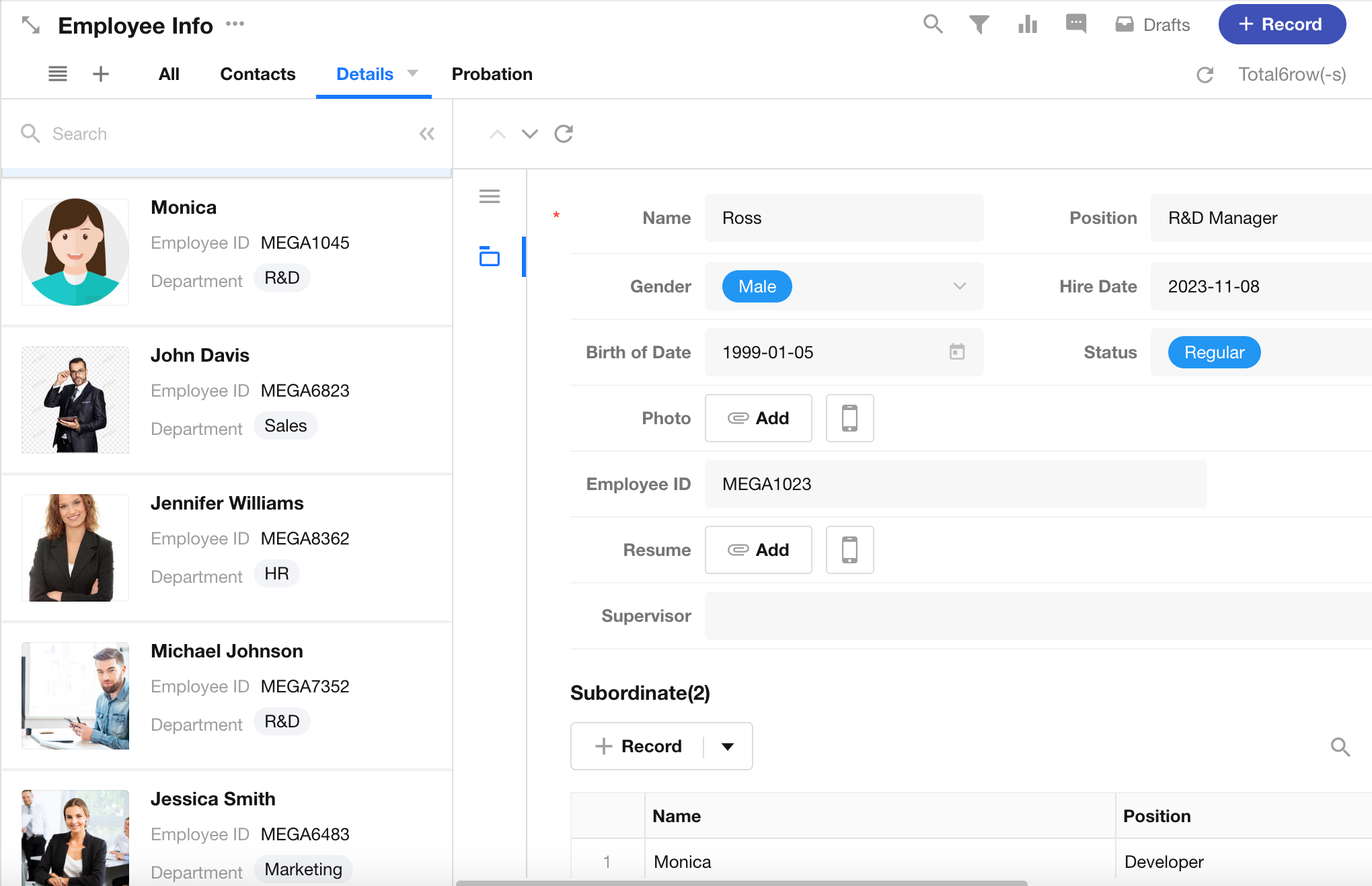Click the calendar icon in Birth of Date
Viewport: 1372px width, 886px height.
tap(956, 352)
